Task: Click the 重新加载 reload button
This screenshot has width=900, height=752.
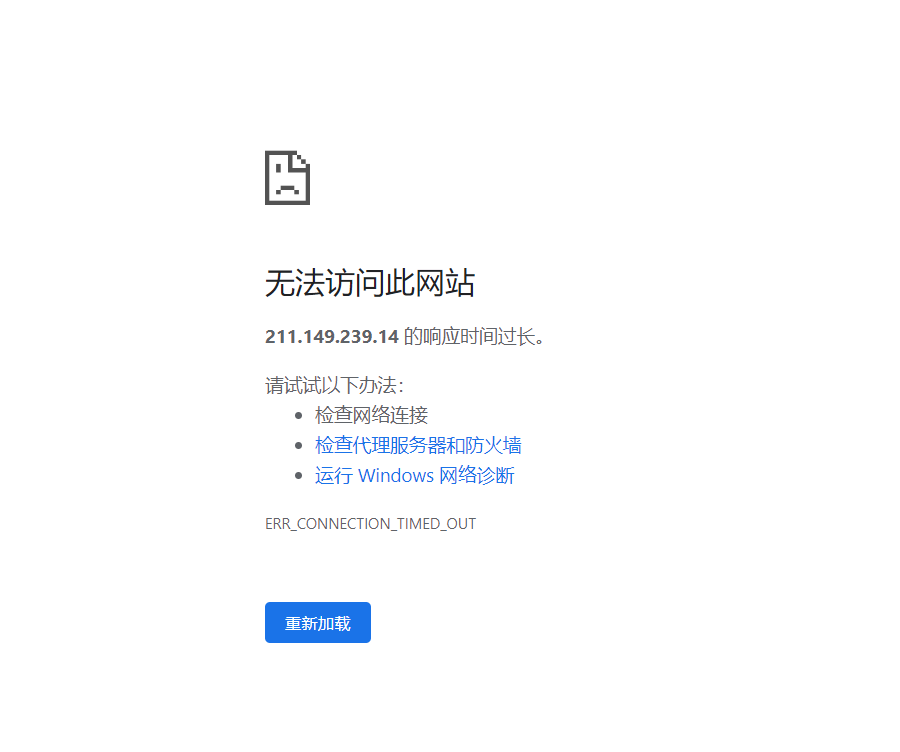Action: tap(317, 622)
